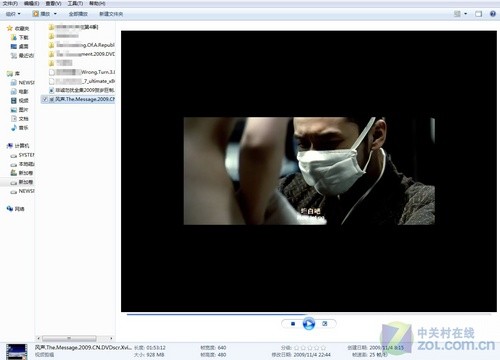Open the 视频 videos library

click(x=20, y=100)
